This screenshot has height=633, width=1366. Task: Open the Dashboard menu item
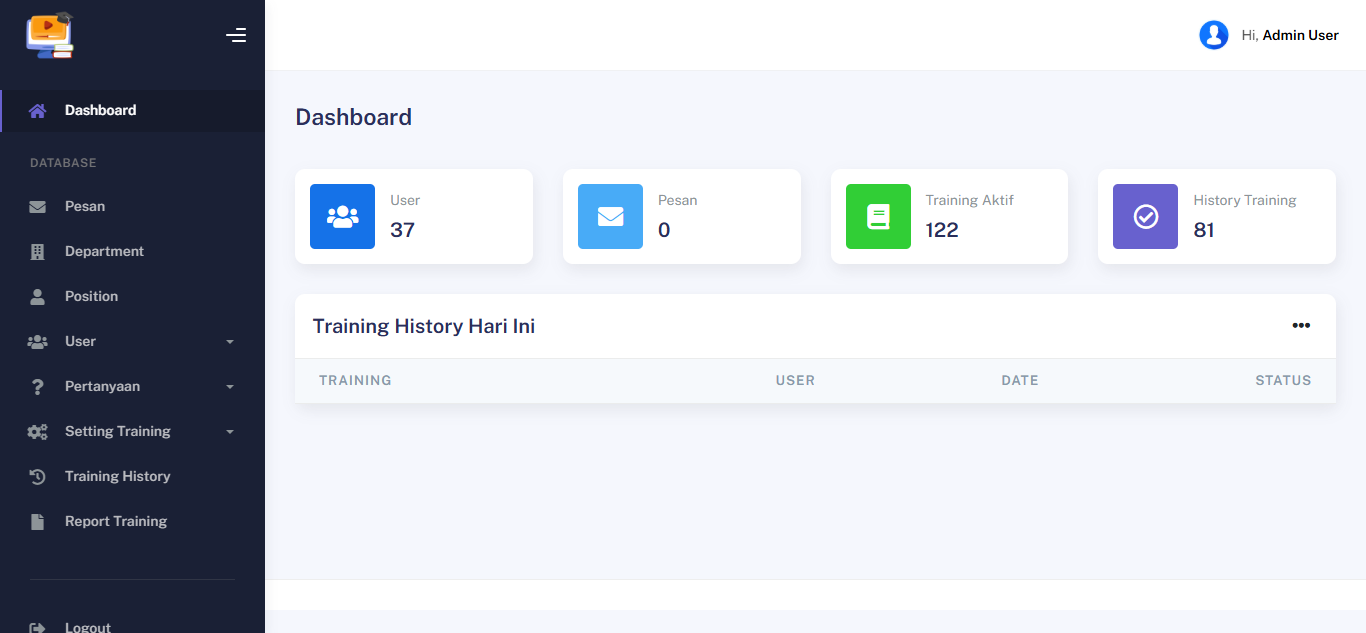point(99,110)
